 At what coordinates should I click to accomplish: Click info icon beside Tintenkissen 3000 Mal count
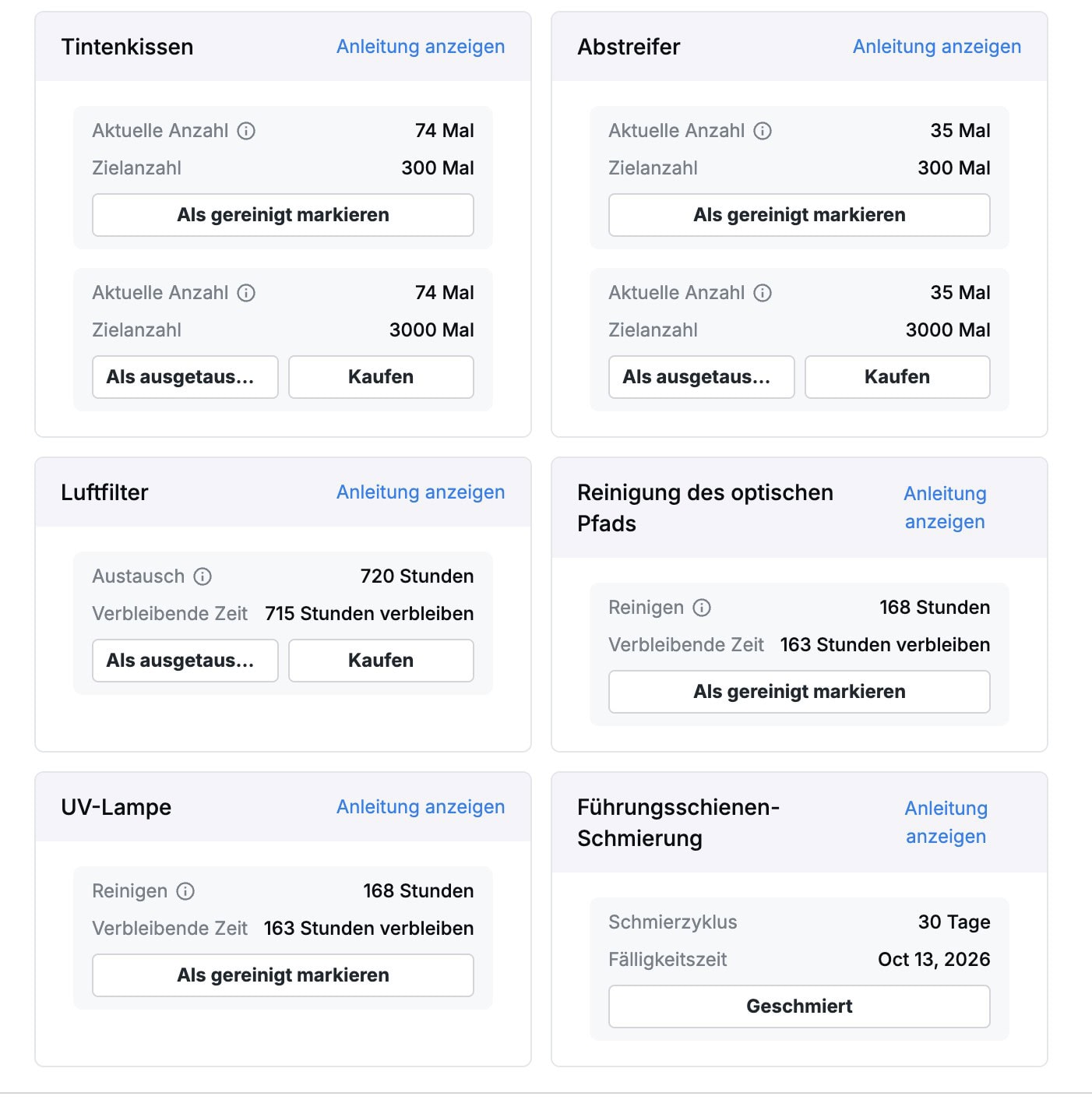pos(246,293)
